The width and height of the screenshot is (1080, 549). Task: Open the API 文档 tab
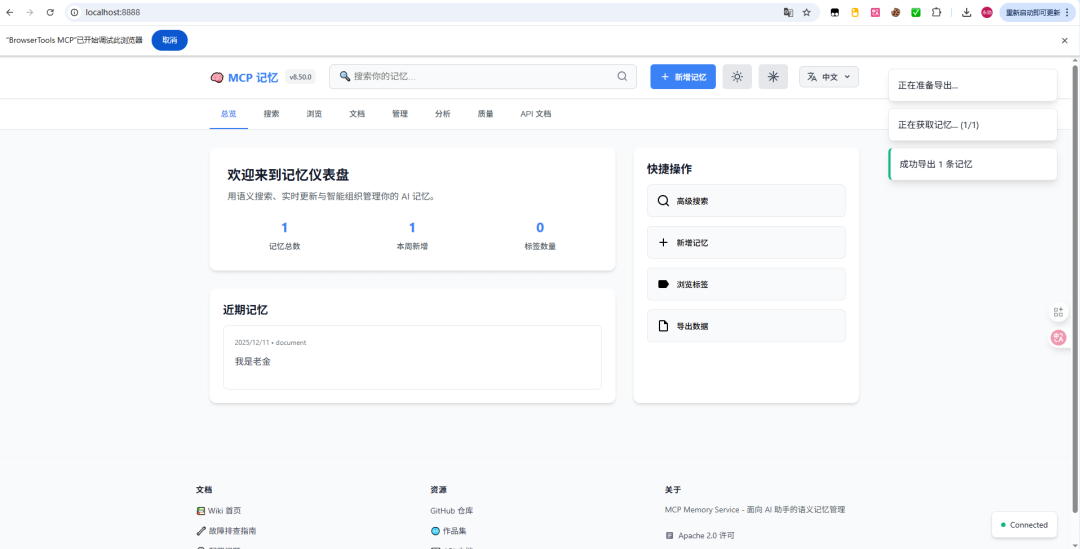535,114
